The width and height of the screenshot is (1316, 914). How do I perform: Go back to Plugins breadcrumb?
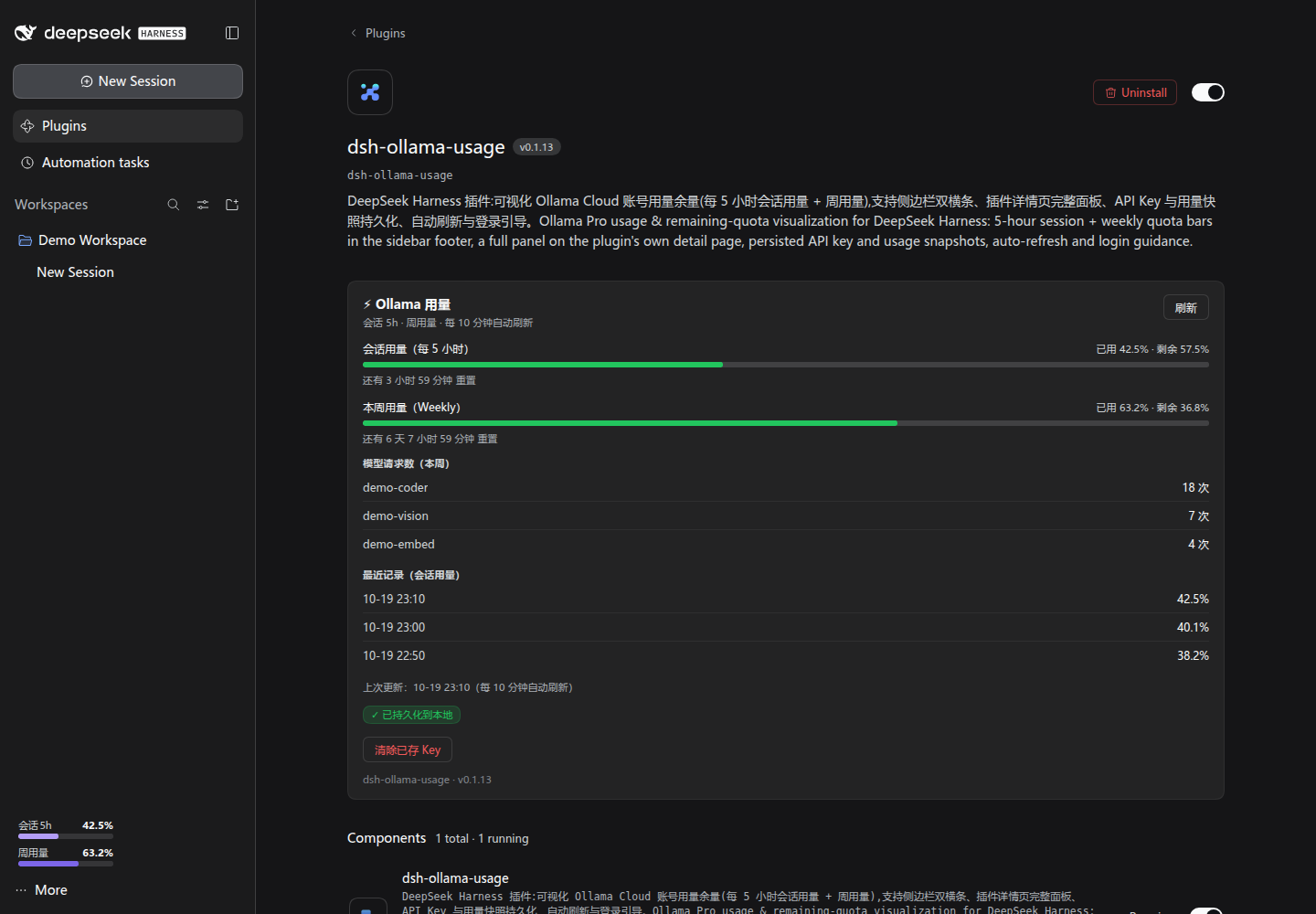377,33
